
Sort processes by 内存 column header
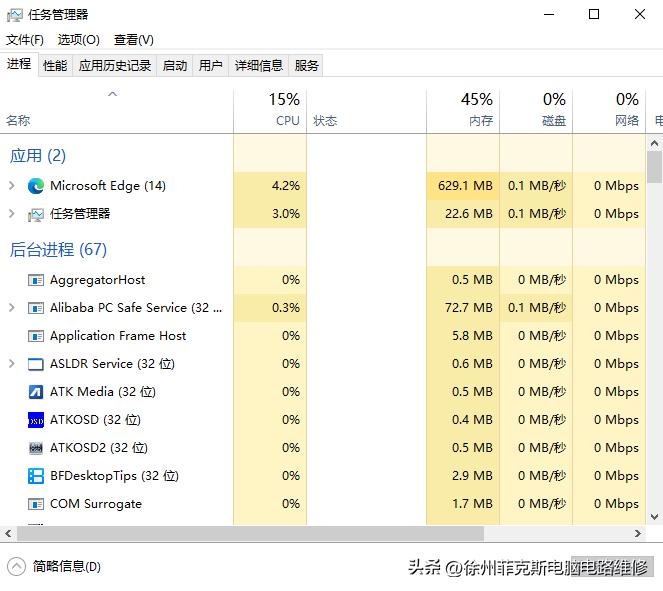[463, 111]
